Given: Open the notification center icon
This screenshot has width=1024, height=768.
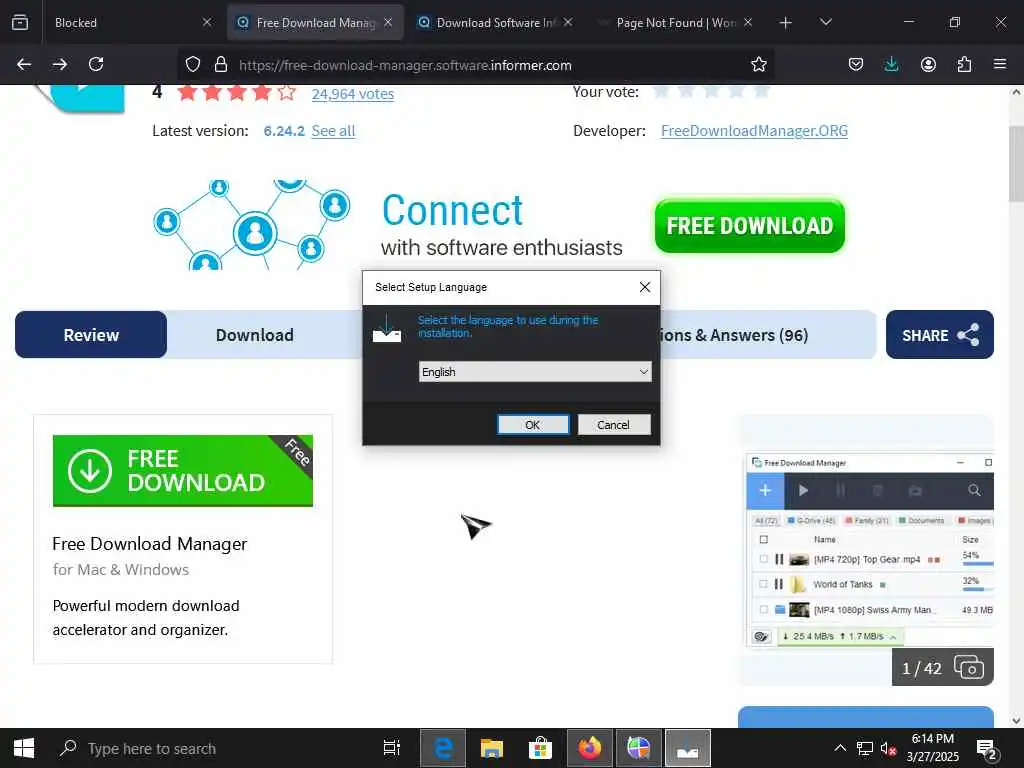Looking at the screenshot, I should coord(986,748).
